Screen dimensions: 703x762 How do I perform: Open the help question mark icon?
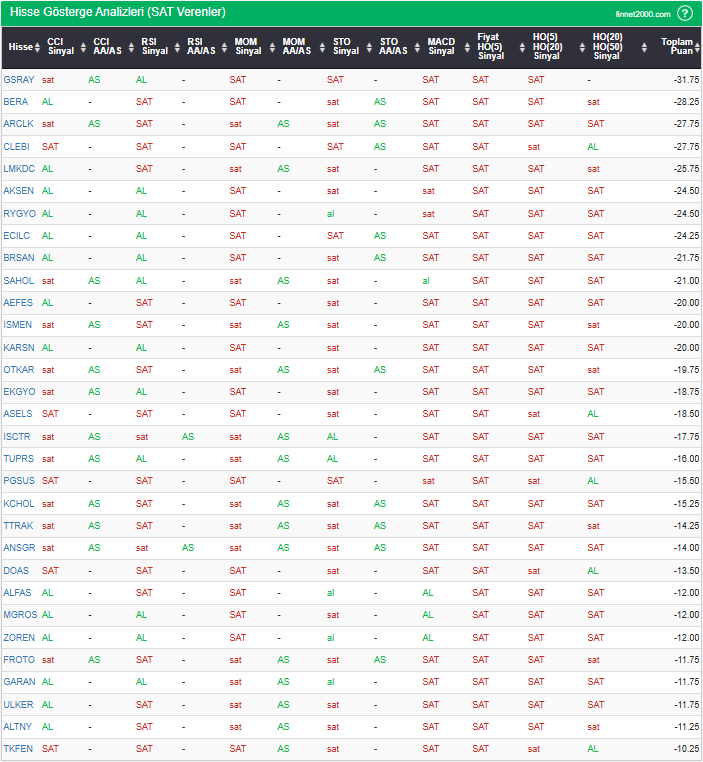(x=685, y=13)
